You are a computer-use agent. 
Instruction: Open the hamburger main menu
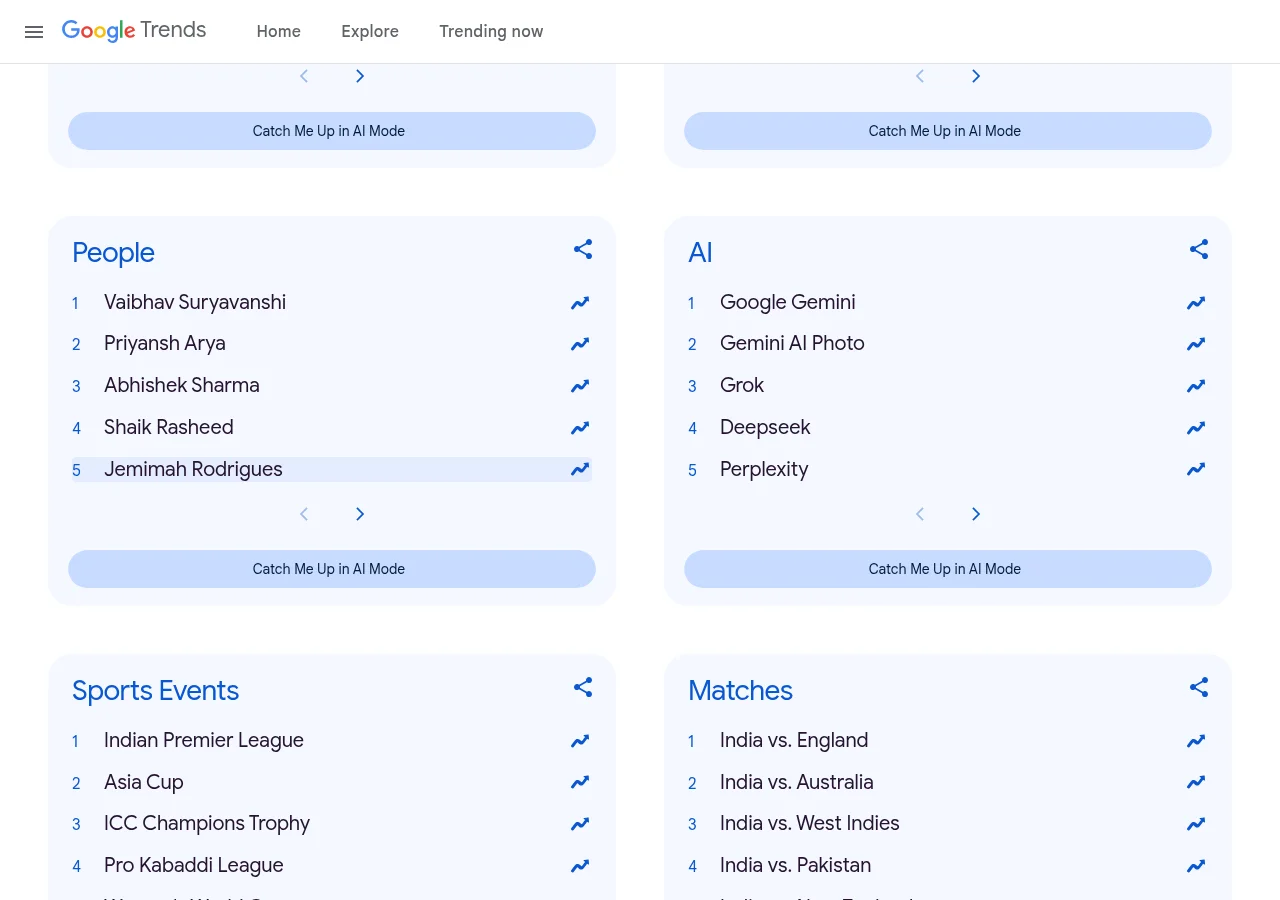click(x=34, y=32)
